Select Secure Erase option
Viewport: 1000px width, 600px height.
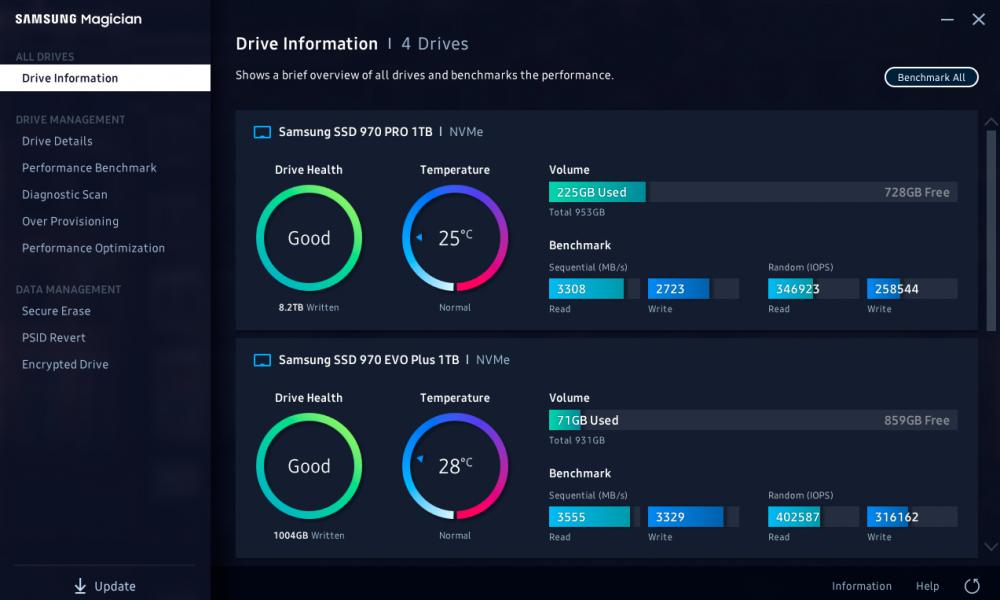56,311
